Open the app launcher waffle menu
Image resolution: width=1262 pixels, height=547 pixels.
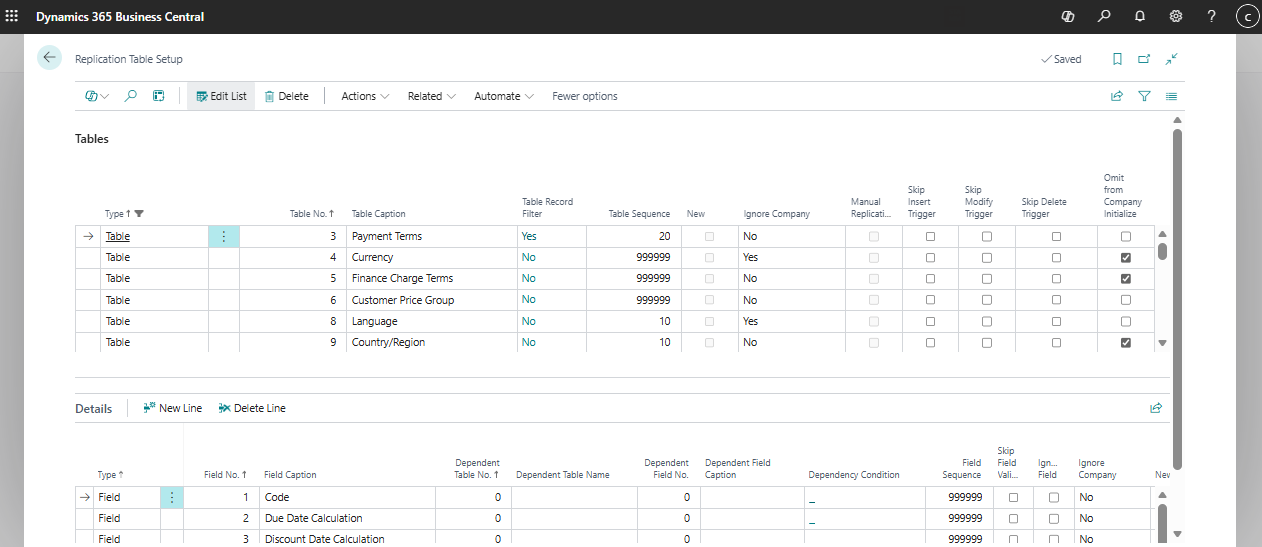12,17
